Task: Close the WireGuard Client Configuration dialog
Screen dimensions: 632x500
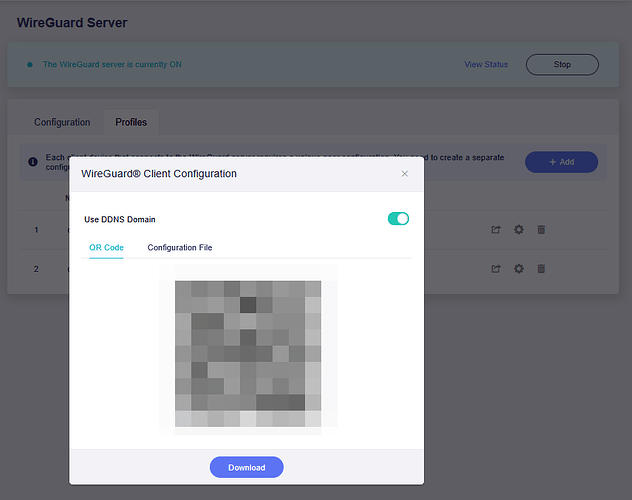Action: click(x=405, y=174)
